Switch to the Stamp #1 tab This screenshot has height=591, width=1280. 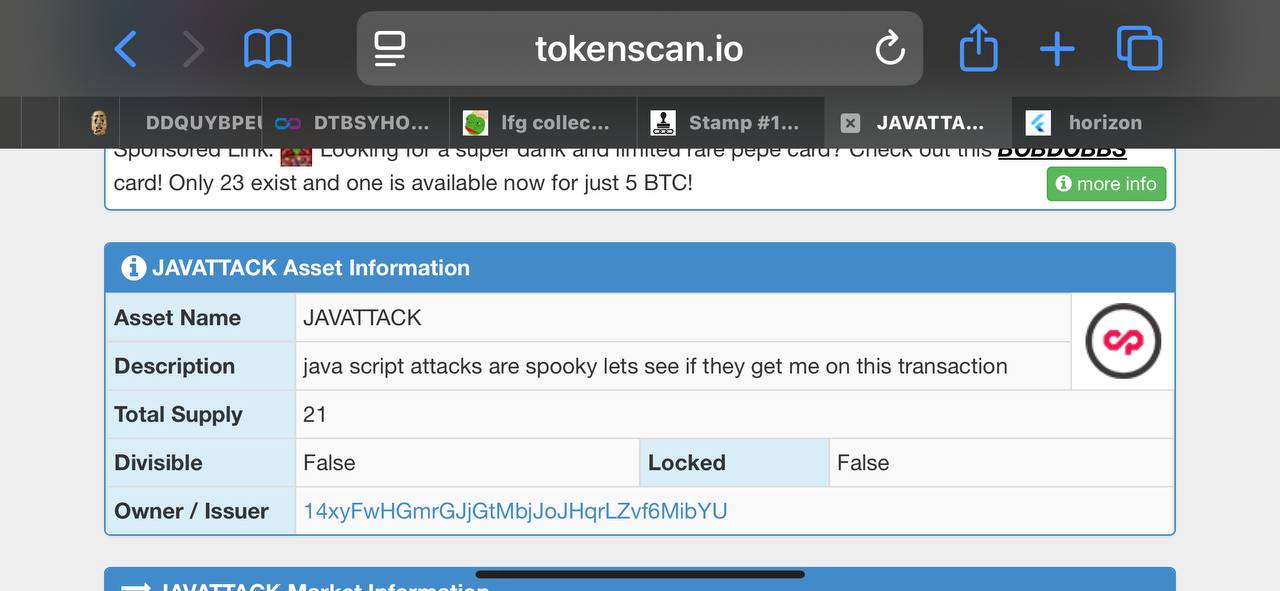pyautogui.click(x=730, y=123)
